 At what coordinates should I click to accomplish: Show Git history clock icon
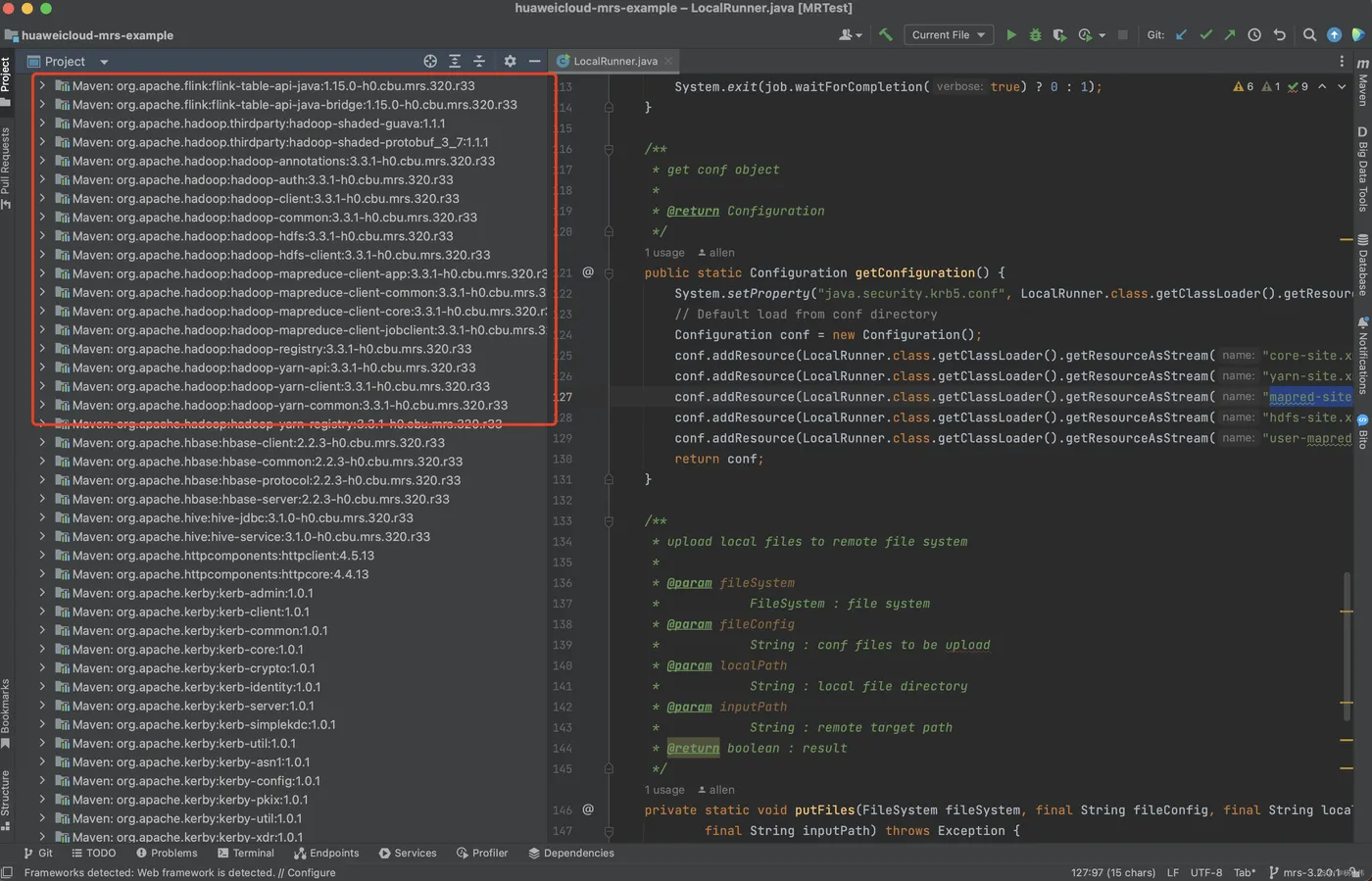1254,34
